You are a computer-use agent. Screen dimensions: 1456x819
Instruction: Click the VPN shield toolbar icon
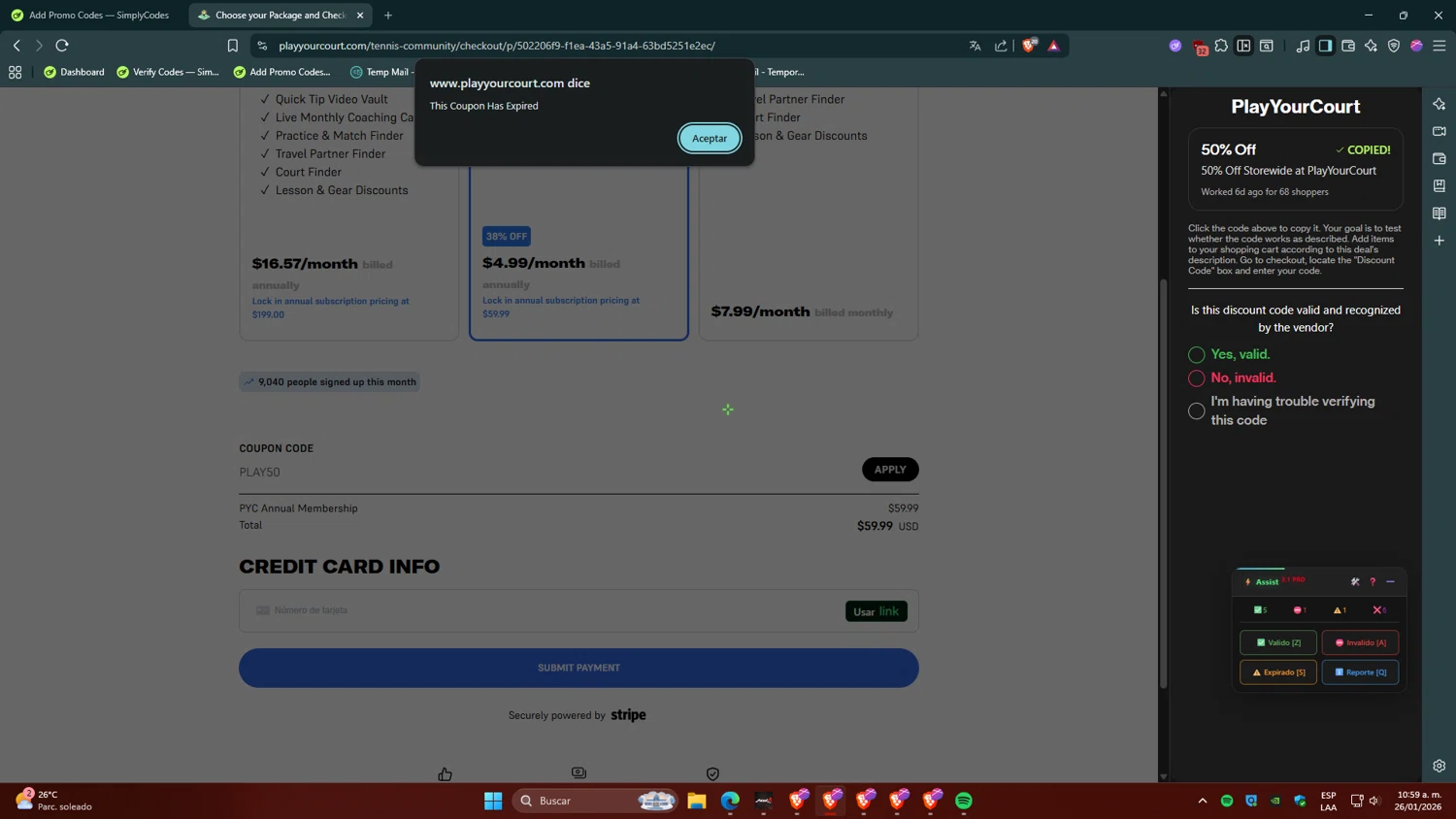tap(1394, 46)
